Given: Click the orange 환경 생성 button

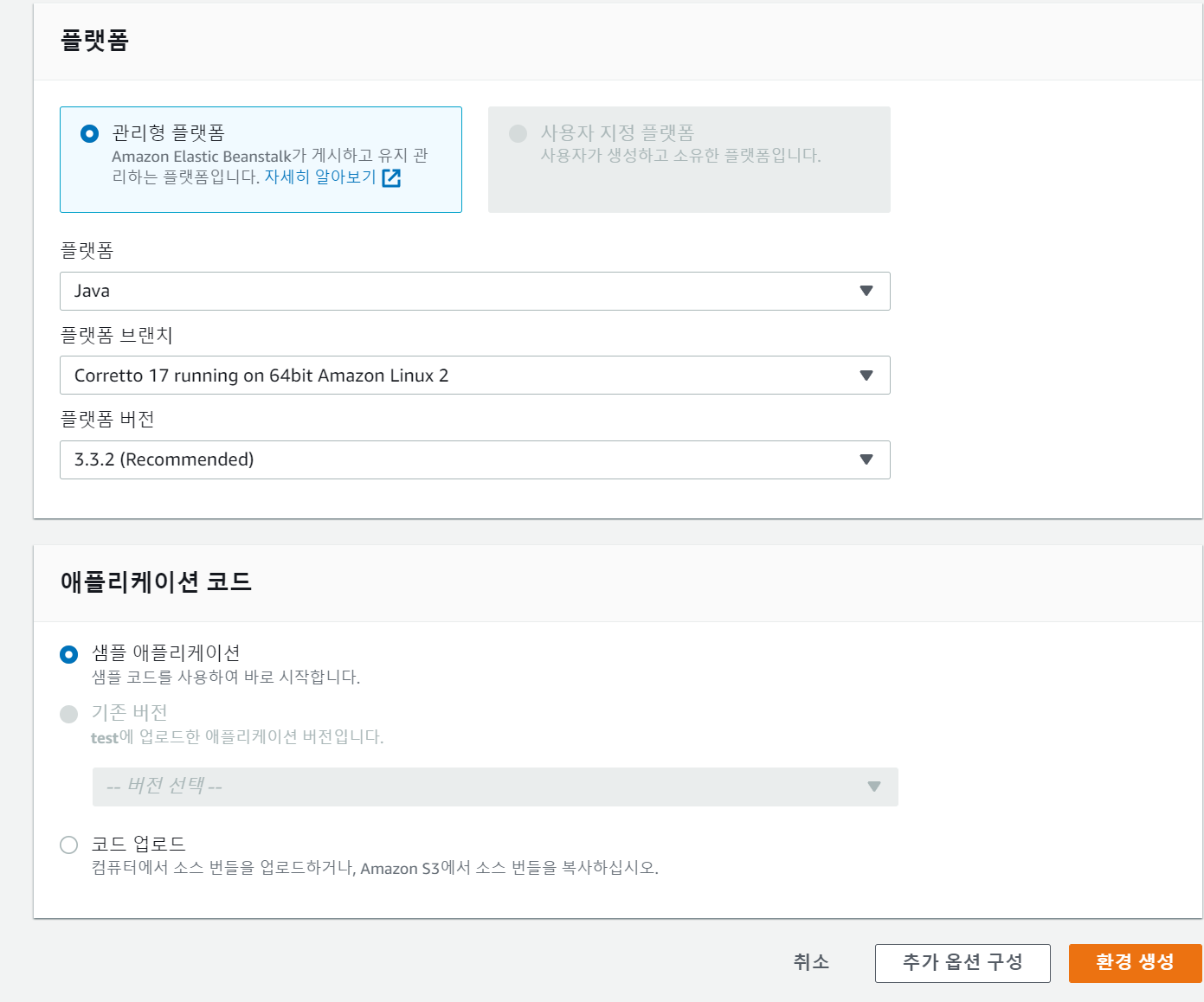Looking at the screenshot, I should coord(1135,963).
